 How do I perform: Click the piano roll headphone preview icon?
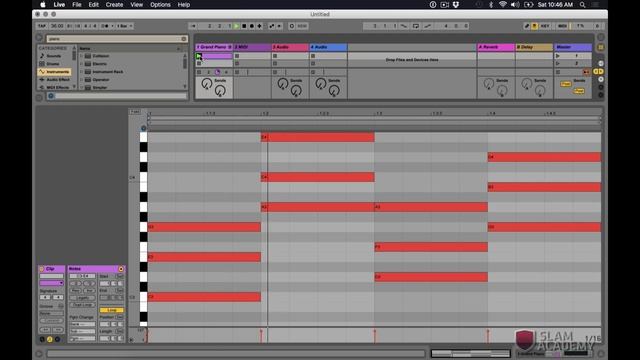coord(143,128)
